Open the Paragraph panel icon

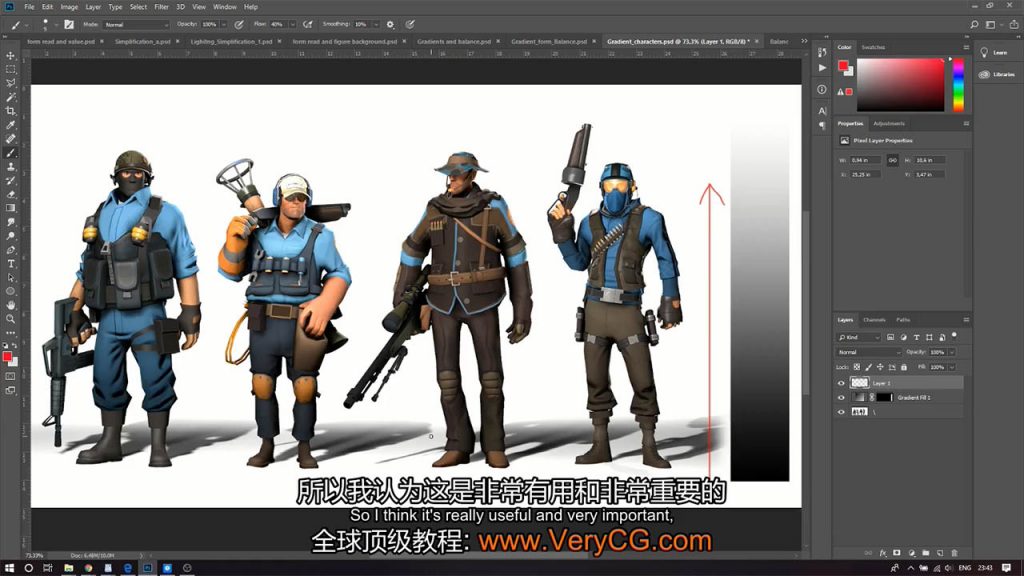pos(822,125)
